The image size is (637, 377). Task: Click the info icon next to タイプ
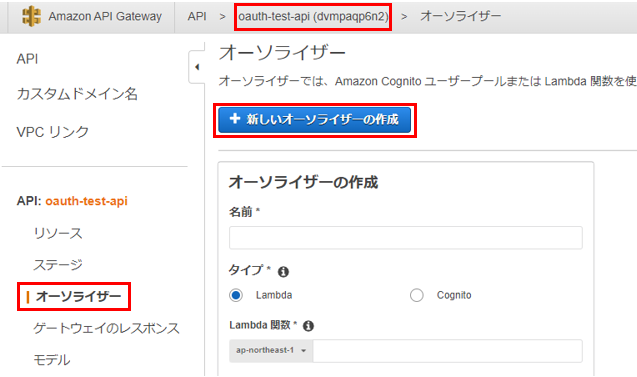click(x=283, y=272)
